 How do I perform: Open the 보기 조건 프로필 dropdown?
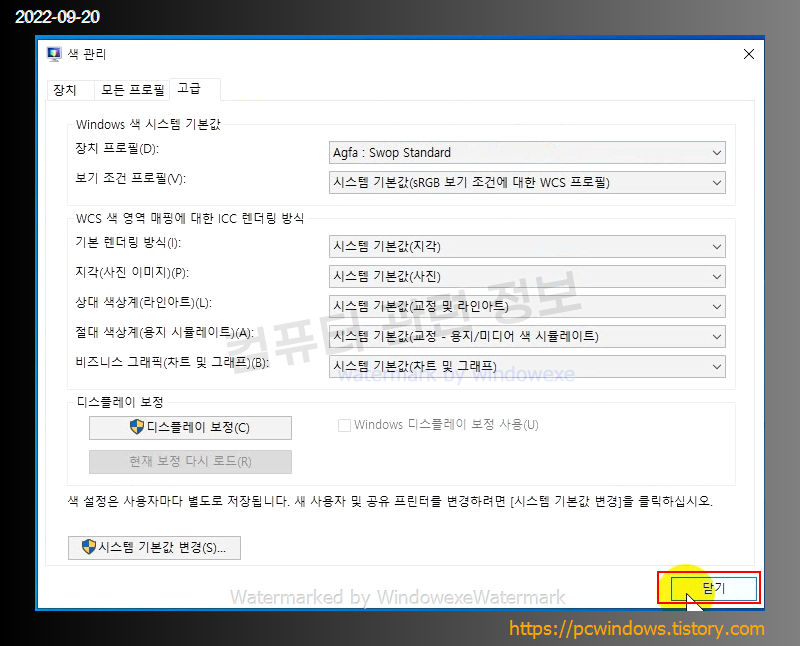pos(527,182)
